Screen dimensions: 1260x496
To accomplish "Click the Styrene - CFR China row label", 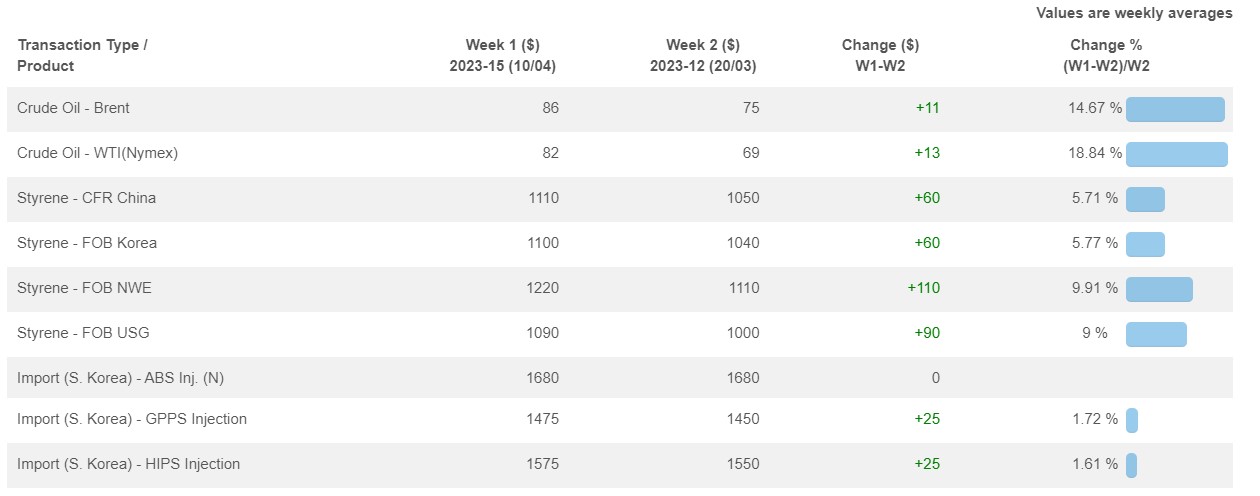I will pyautogui.click(x=86, y=198).
